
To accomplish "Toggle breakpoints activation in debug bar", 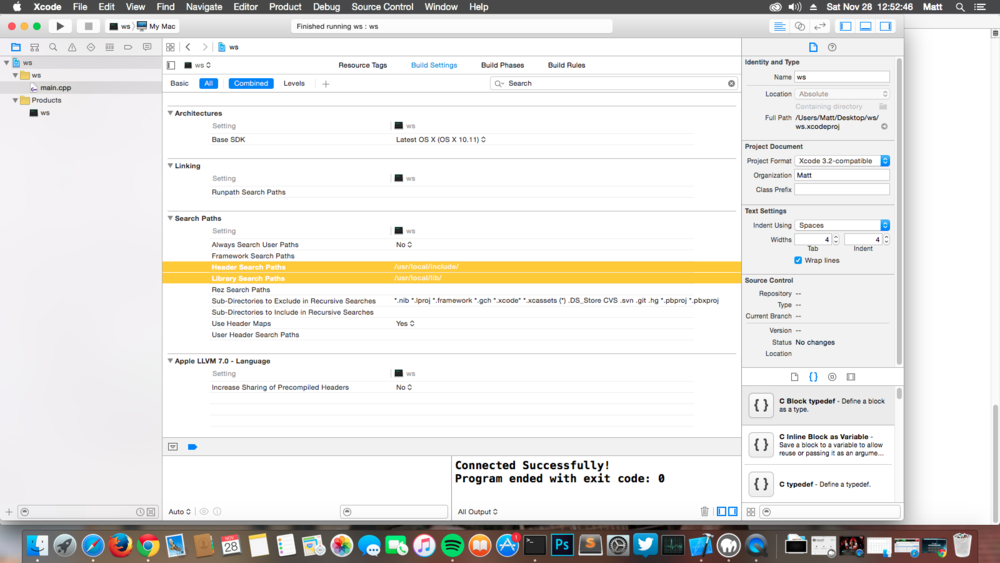I will [193, 447].
